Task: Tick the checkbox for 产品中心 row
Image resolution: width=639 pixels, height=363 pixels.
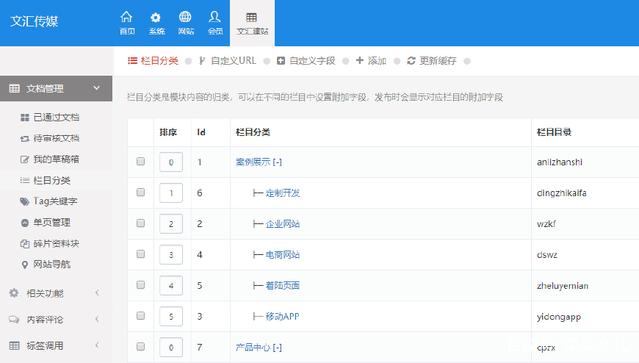Action: (x=141, y=346)
